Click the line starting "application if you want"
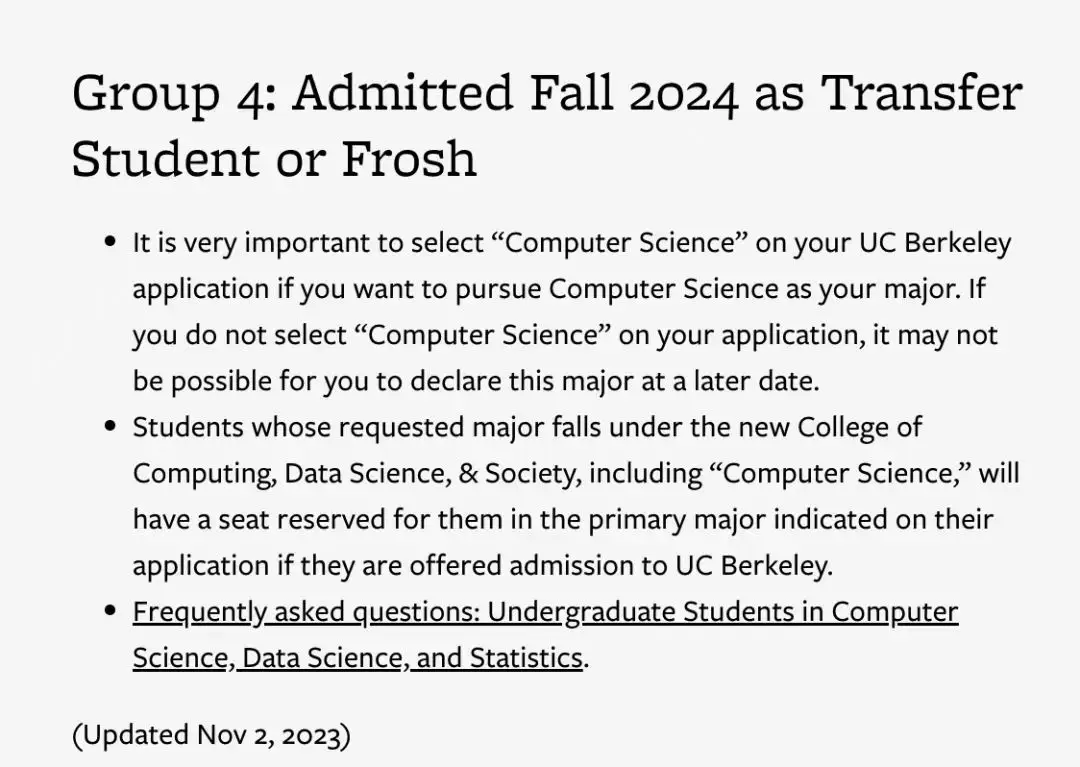 [560, 289]
